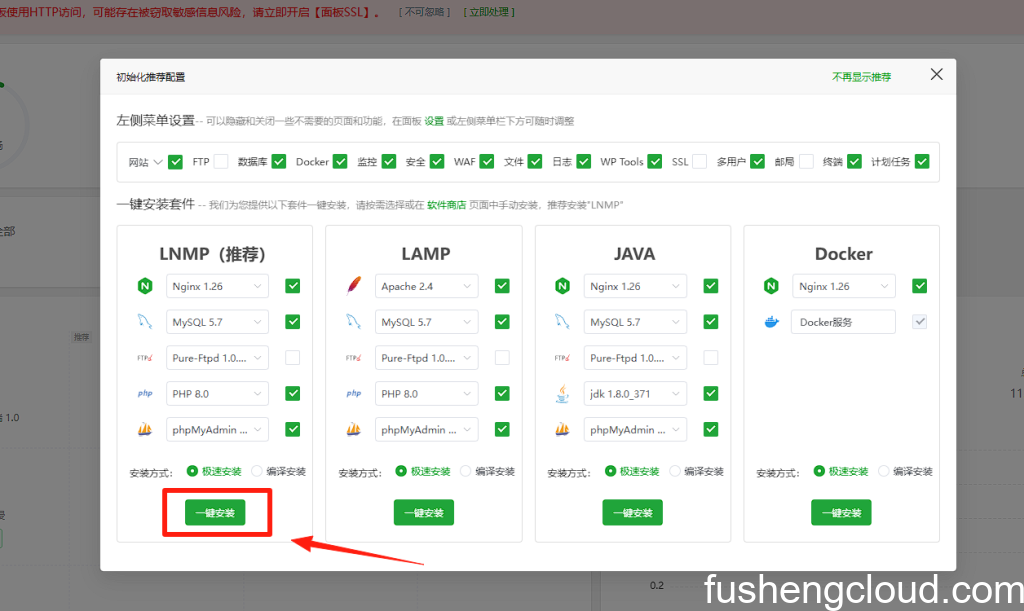Click the MySQL dolphin icon in LNMP card
The height and width of the screenshot is (611, 1024).
tap(145, 322)
